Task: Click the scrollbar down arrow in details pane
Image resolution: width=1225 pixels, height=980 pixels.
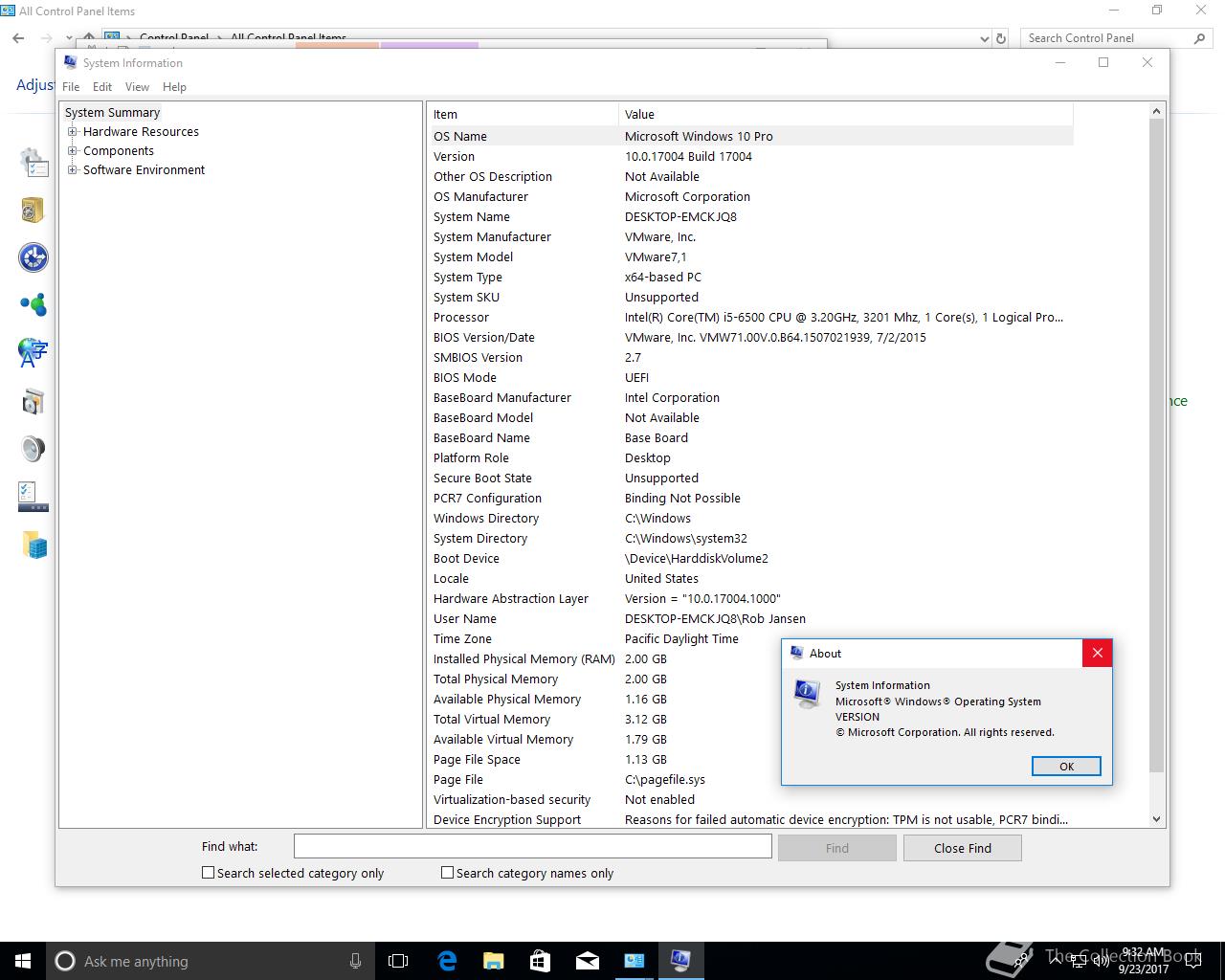Action: point(1156,819)
